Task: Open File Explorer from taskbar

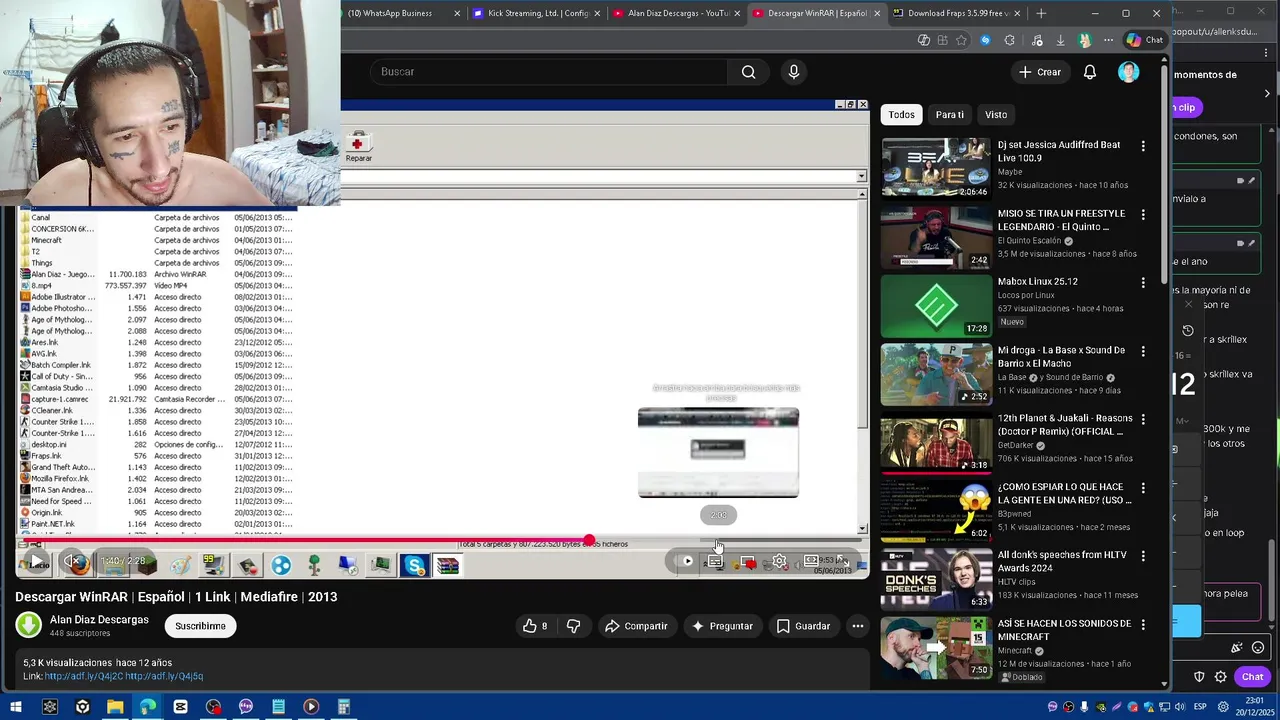Action: tap(115, 707)
